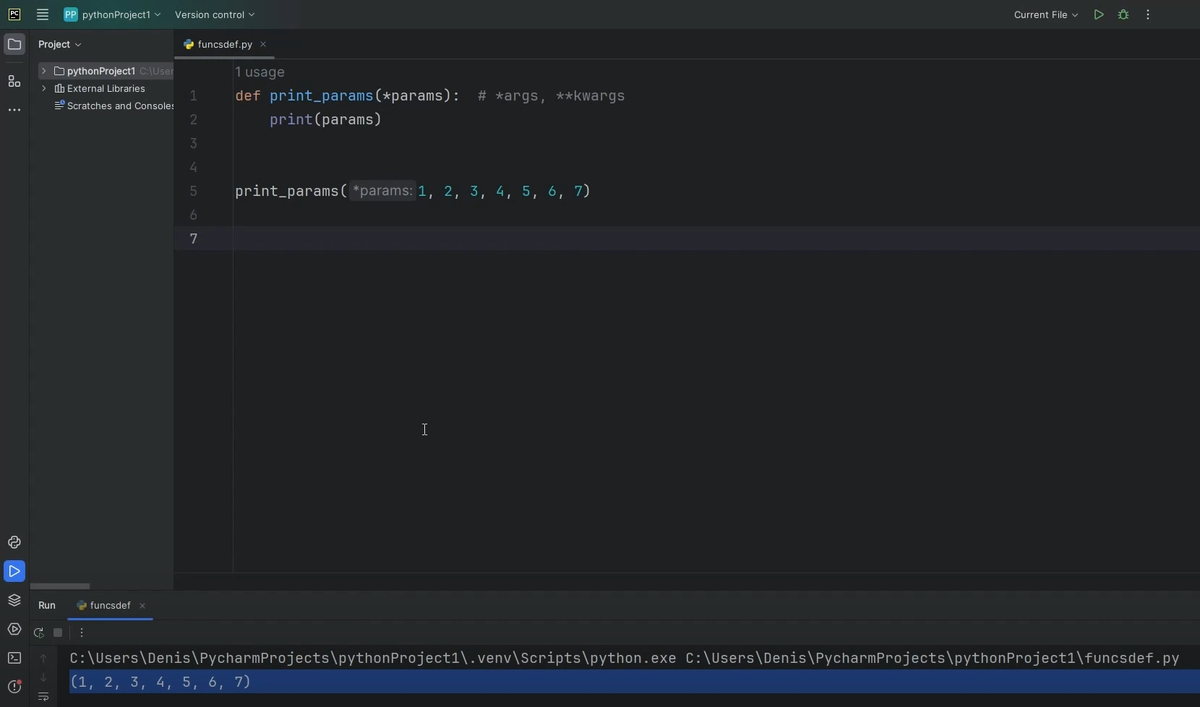Select the funcsdef tab in Run panel
Screen dimensions: 1200x707
pos(110,605)
